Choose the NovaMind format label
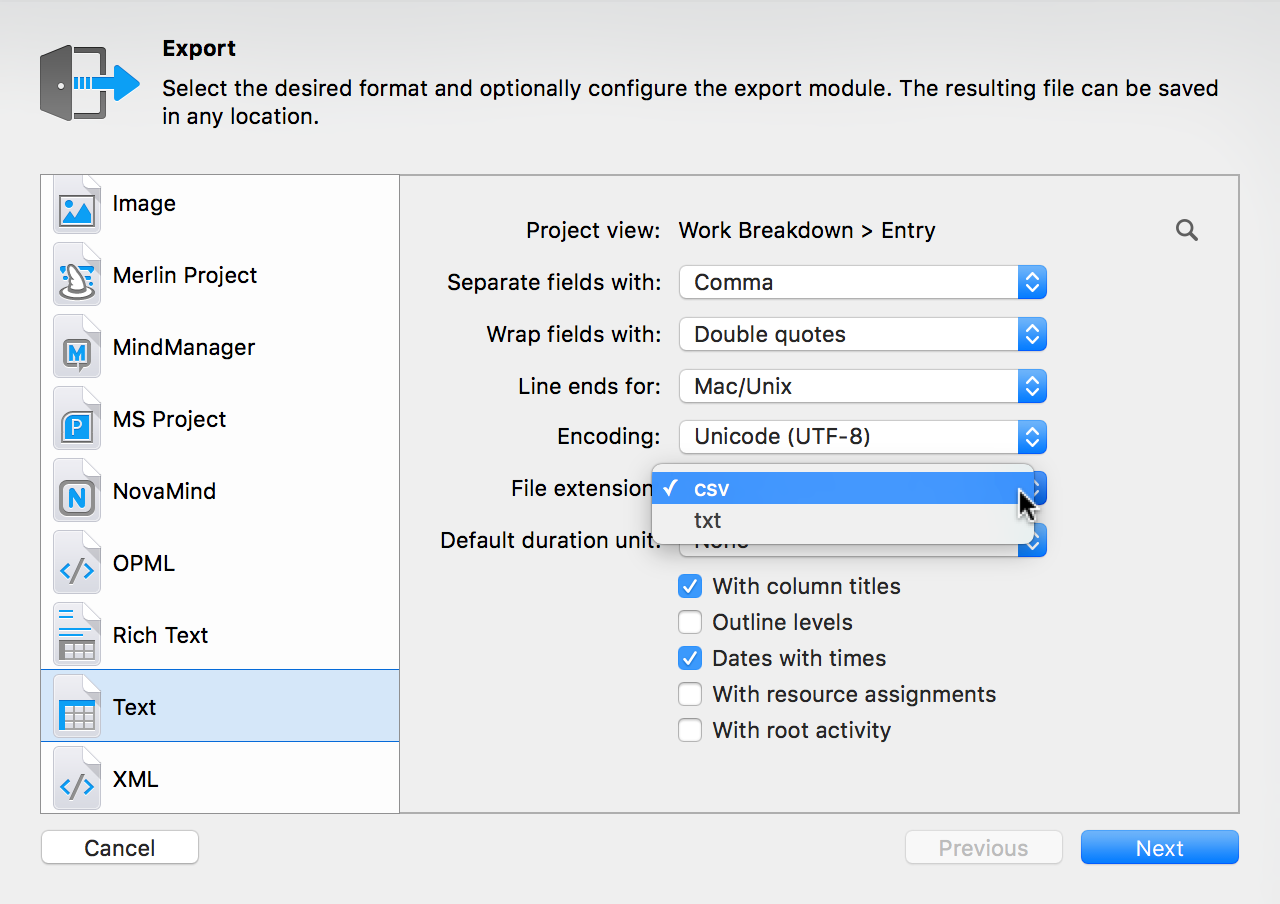 165,491
